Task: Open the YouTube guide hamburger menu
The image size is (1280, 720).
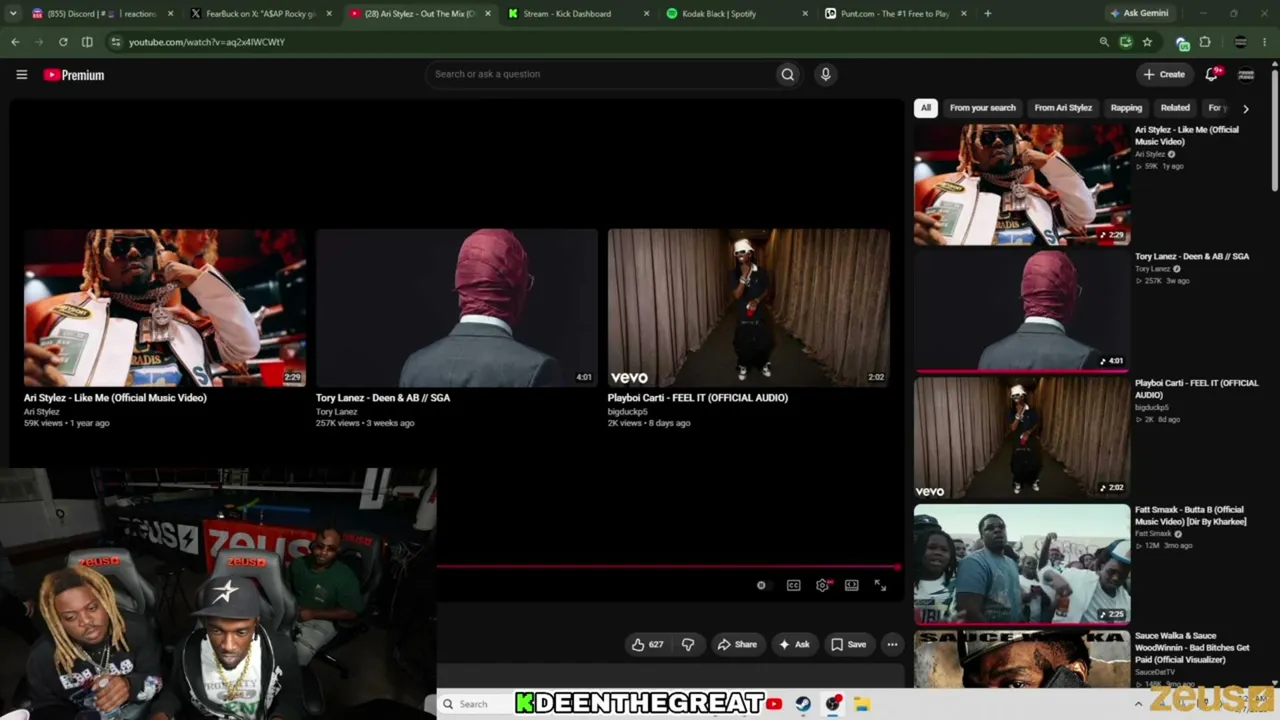Action: point(21,74)
